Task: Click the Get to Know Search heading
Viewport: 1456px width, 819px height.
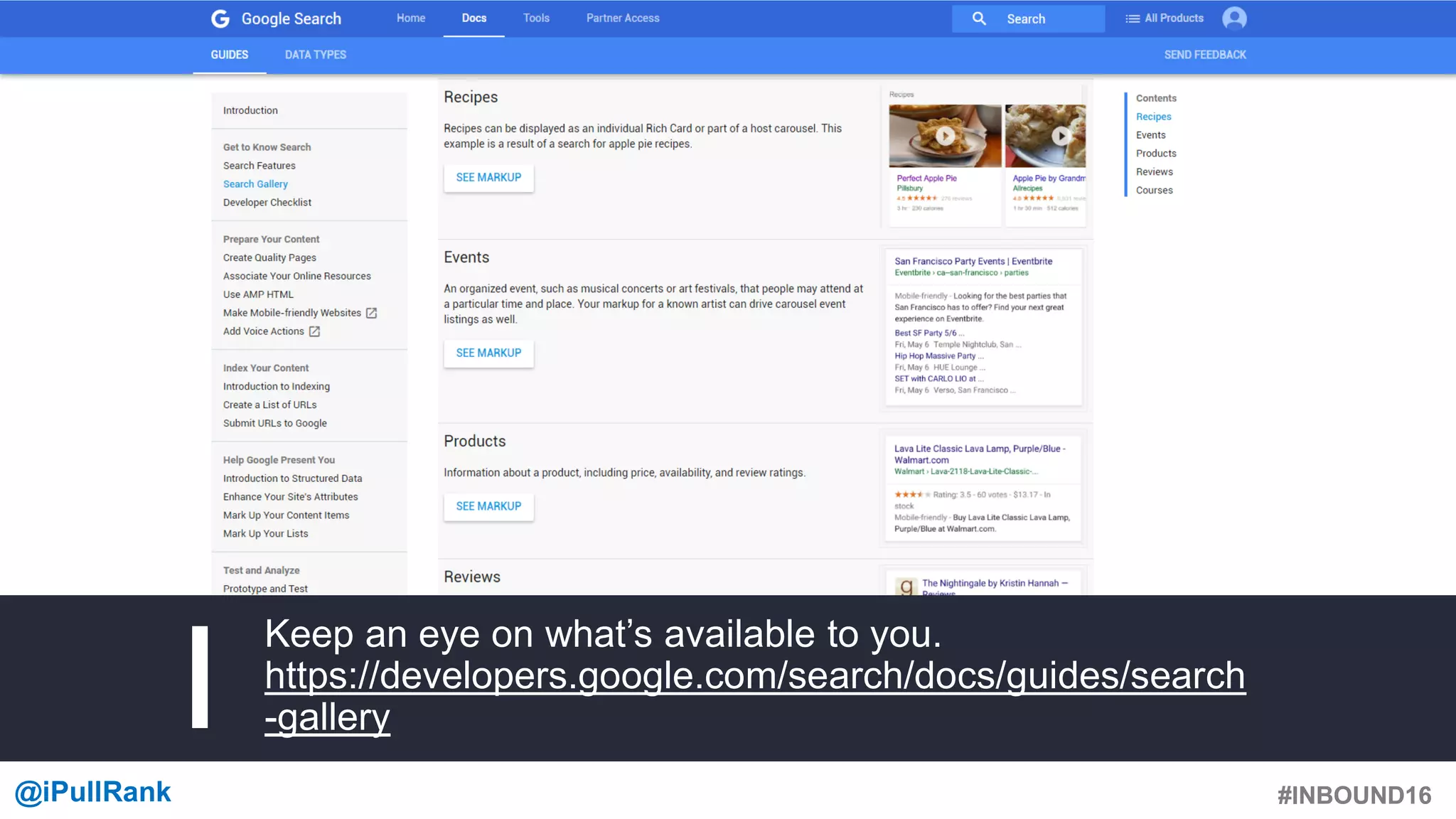Action: tap(267, 147)
